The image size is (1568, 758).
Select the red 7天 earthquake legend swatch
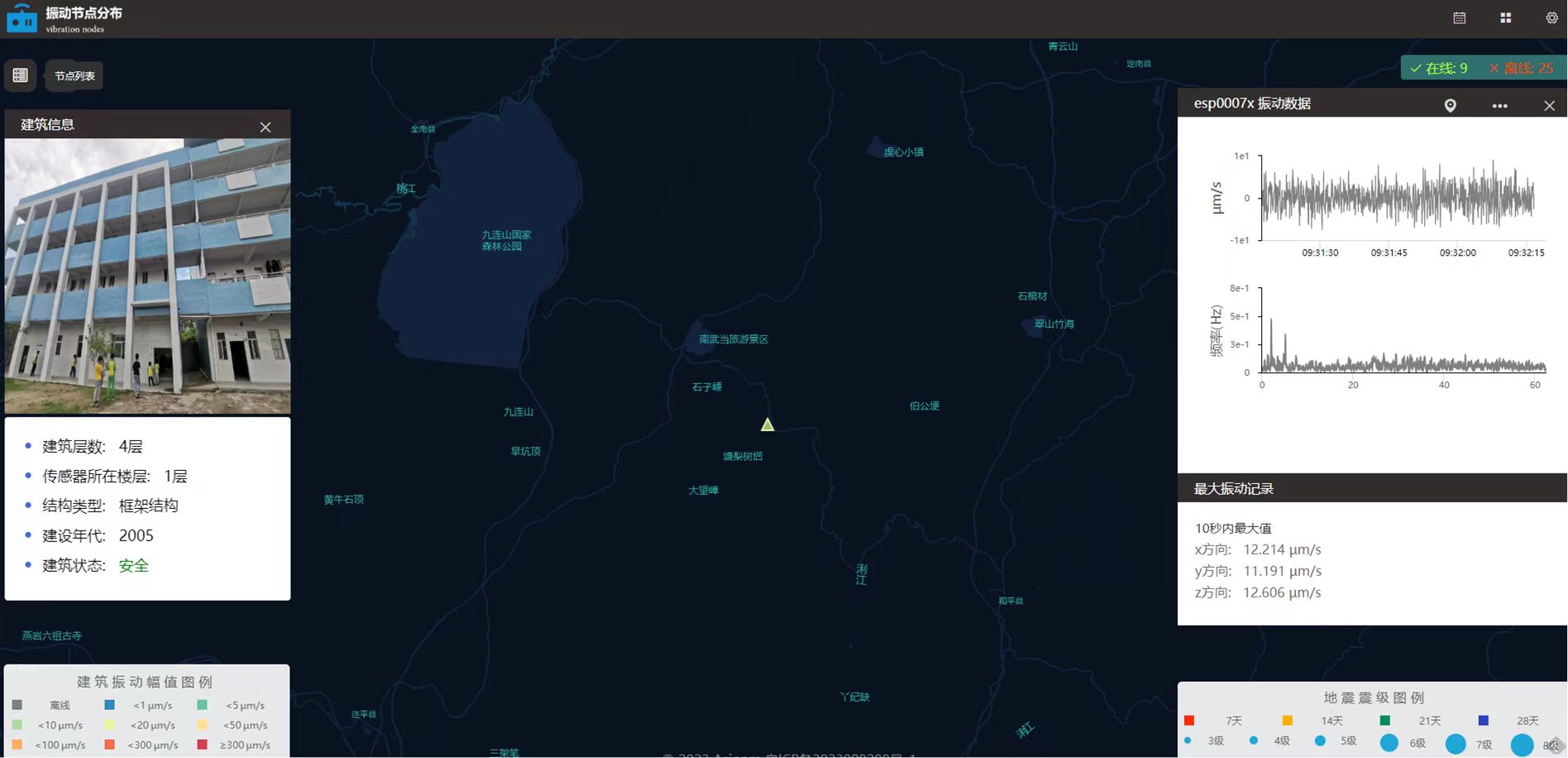[x=1189, y=721]
